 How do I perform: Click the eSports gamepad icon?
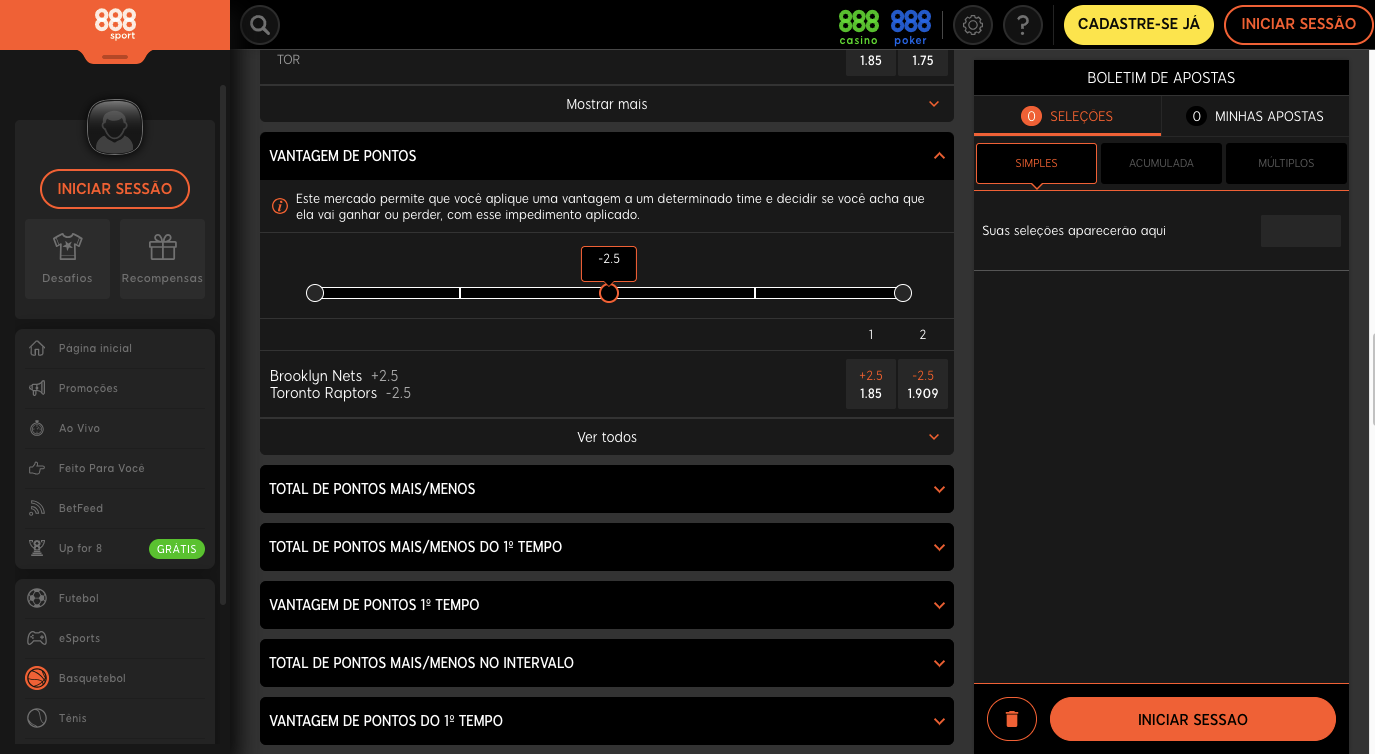(x=37, y=638)
